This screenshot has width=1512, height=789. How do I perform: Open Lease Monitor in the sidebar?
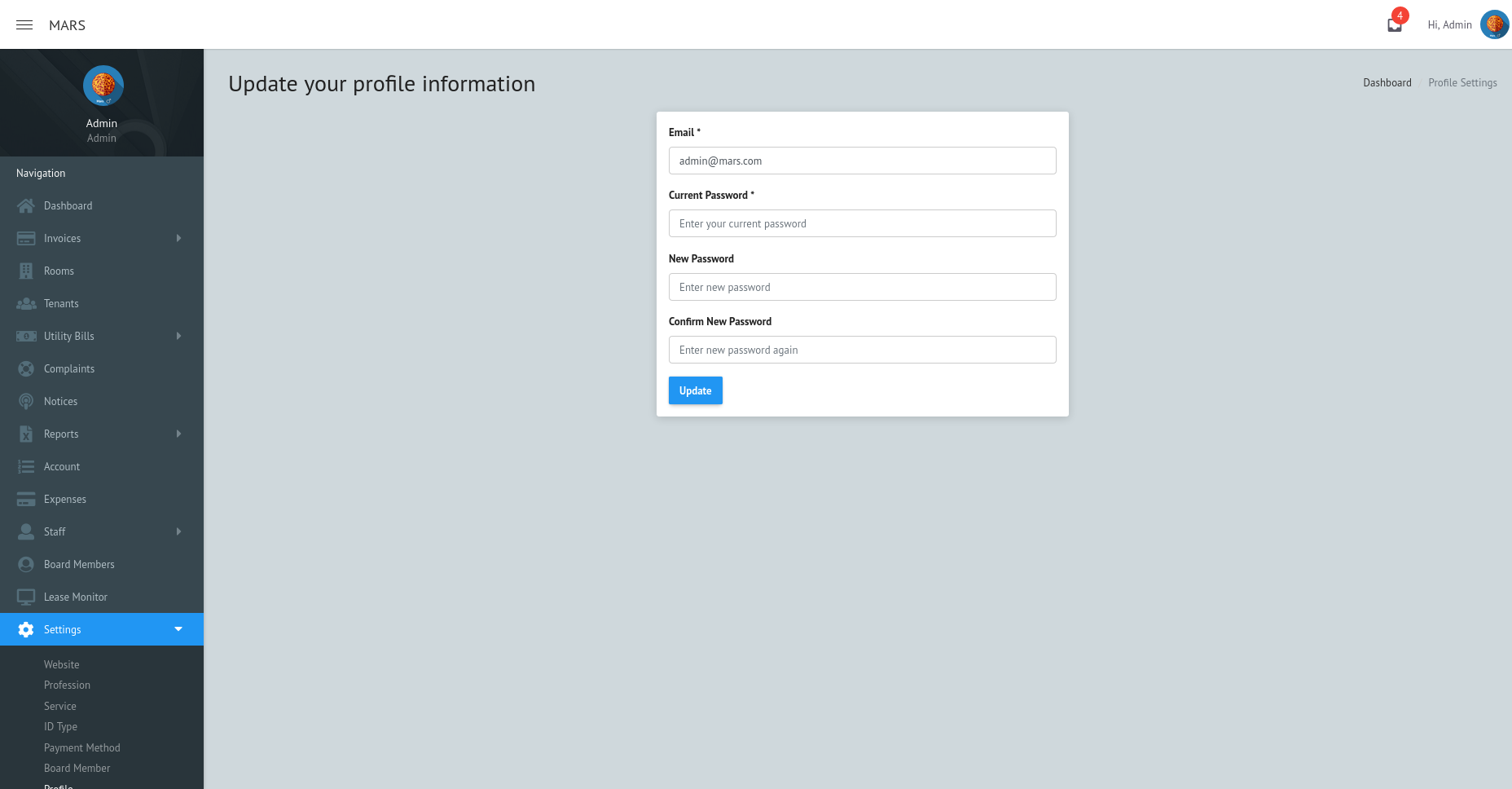pyautogui.click(x=75, y=597)
